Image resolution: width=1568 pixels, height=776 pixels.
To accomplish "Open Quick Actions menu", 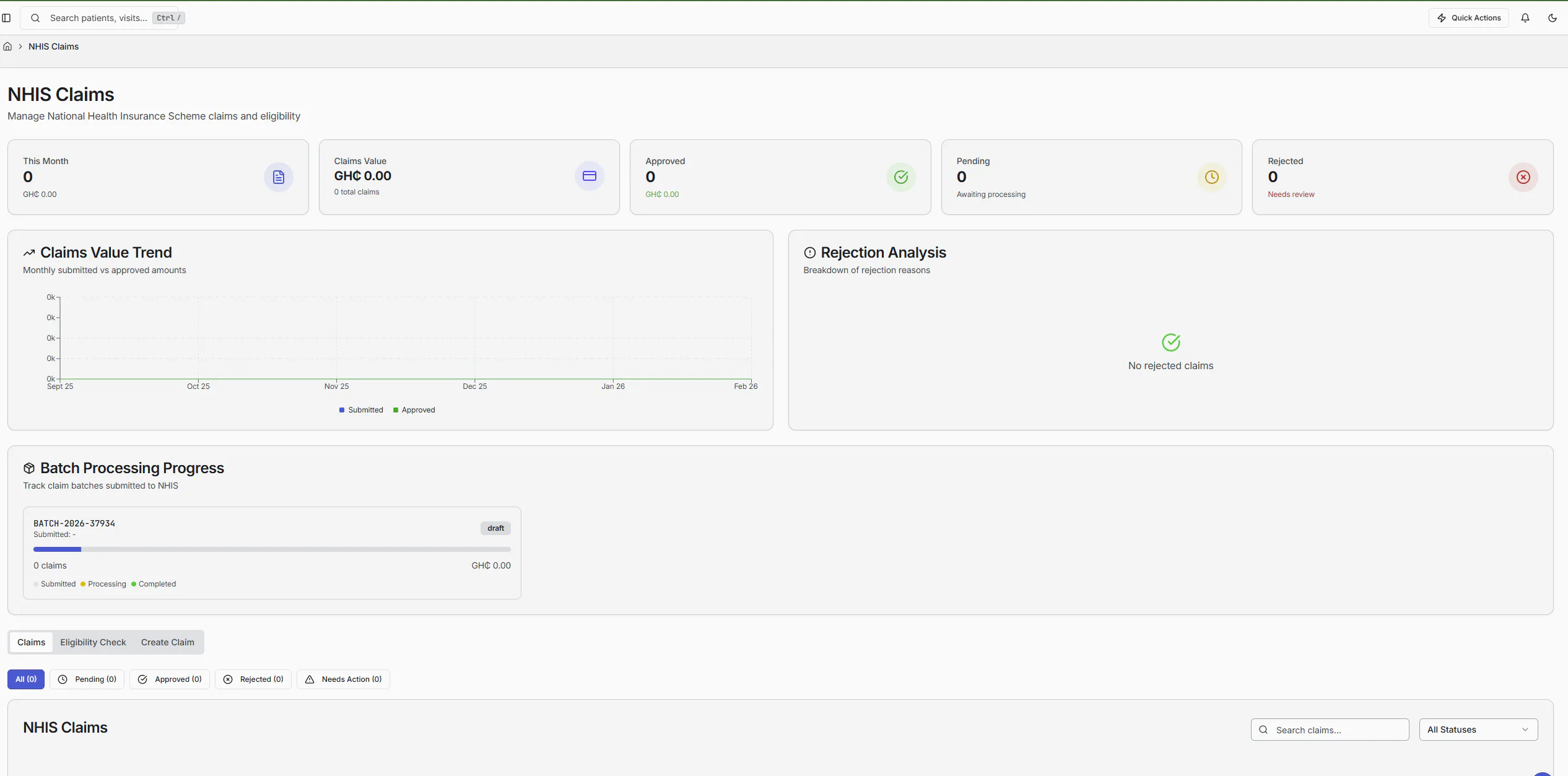I will pos(1468,18).
